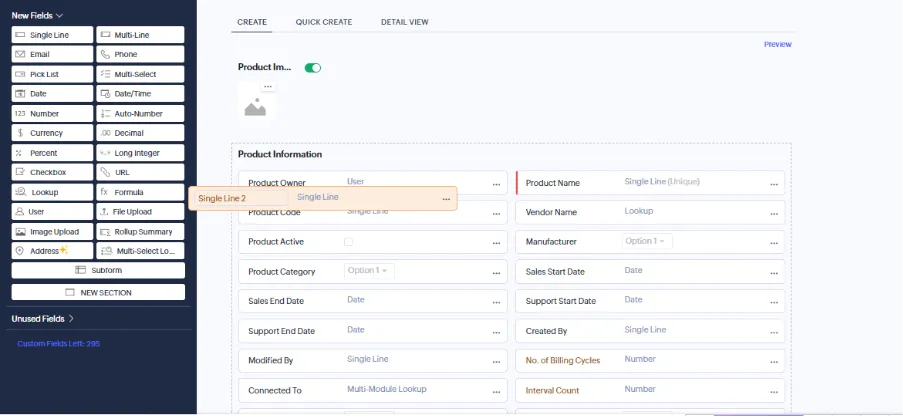Select the Connected To field label
The height and width of the screenshot is (417, 903).
(275, 391)
